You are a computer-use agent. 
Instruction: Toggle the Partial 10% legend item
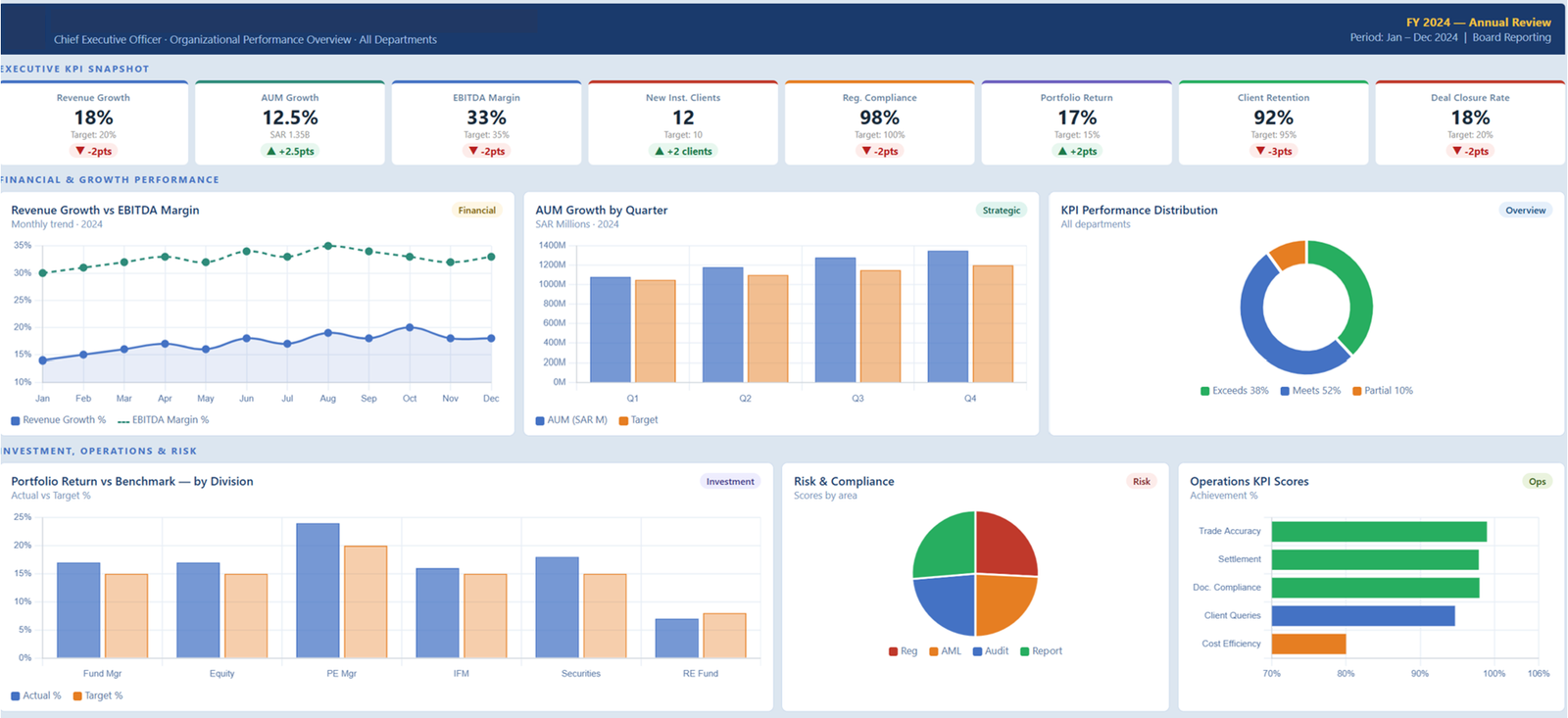1383,391
